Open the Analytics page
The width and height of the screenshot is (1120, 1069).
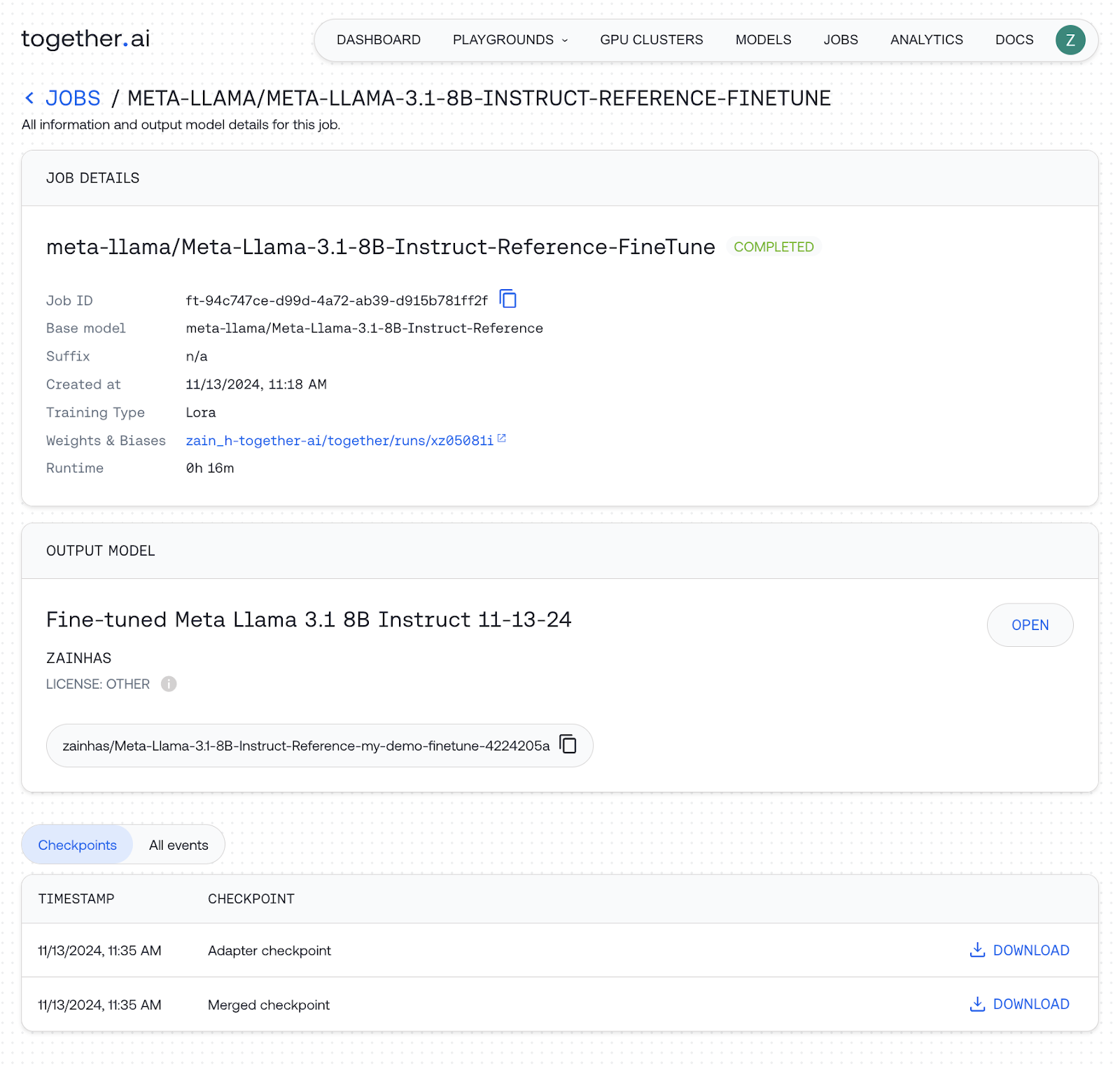tap(927, 40)
